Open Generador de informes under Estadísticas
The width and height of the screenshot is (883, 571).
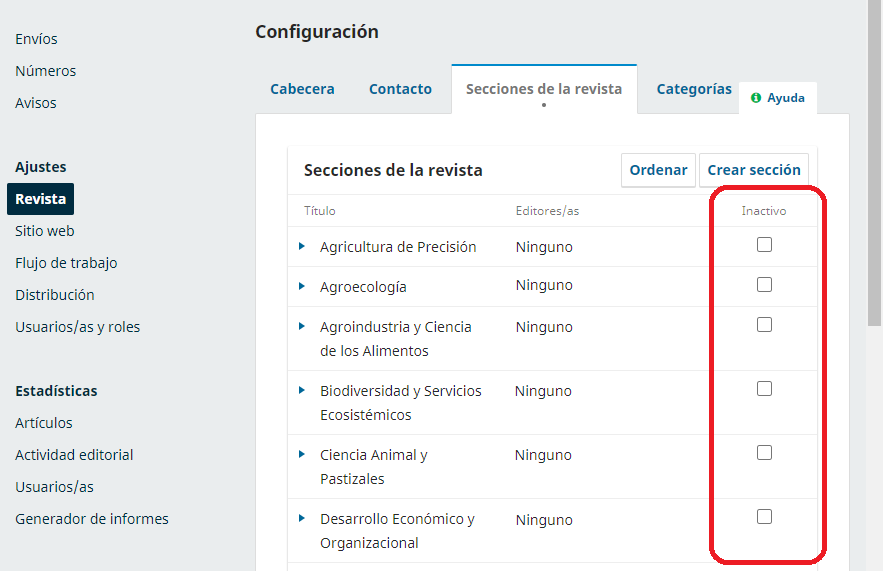point(91,519)
